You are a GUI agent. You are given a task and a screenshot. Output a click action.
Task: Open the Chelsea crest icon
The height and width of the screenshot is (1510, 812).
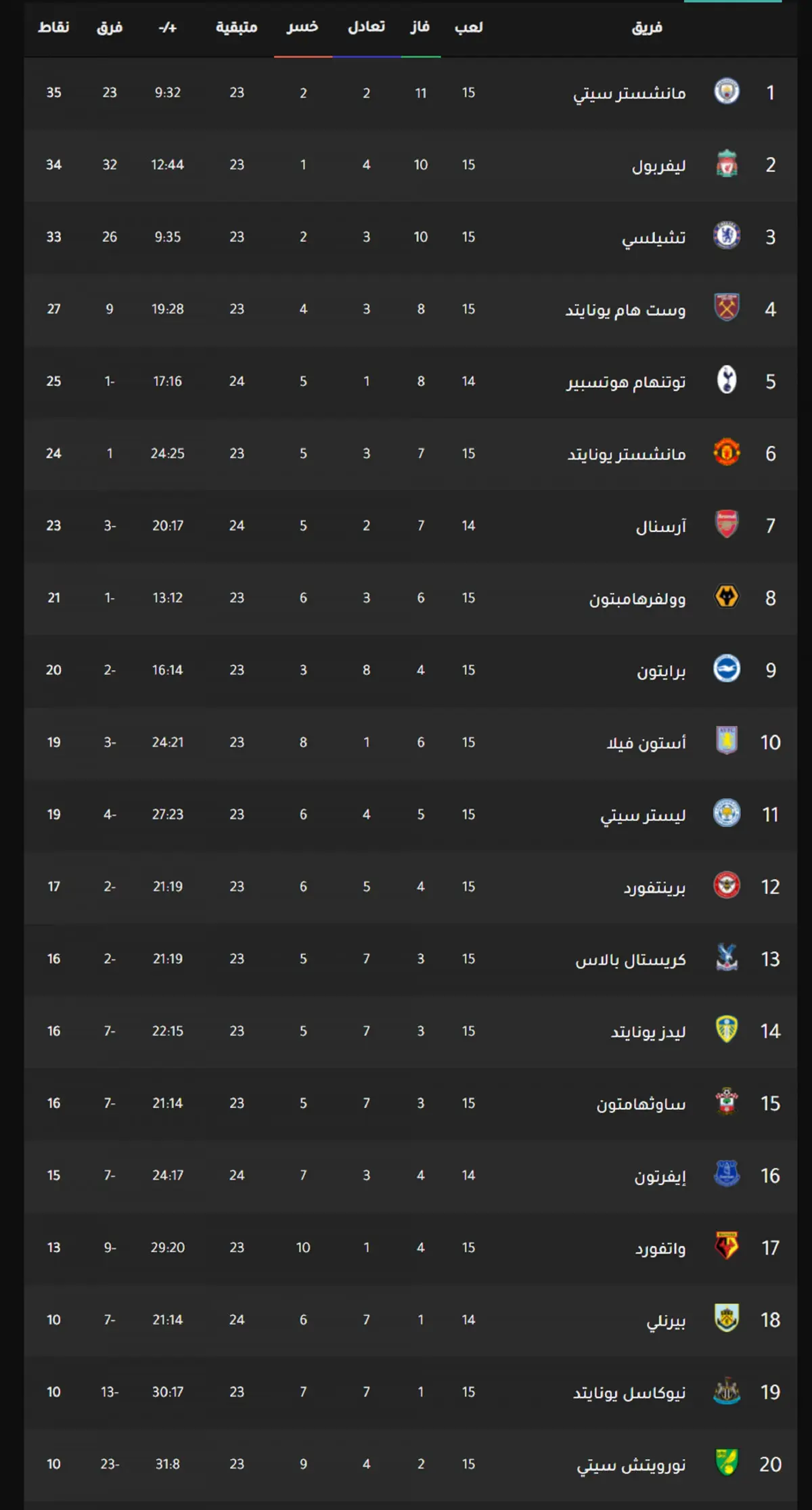coord(727,236)
